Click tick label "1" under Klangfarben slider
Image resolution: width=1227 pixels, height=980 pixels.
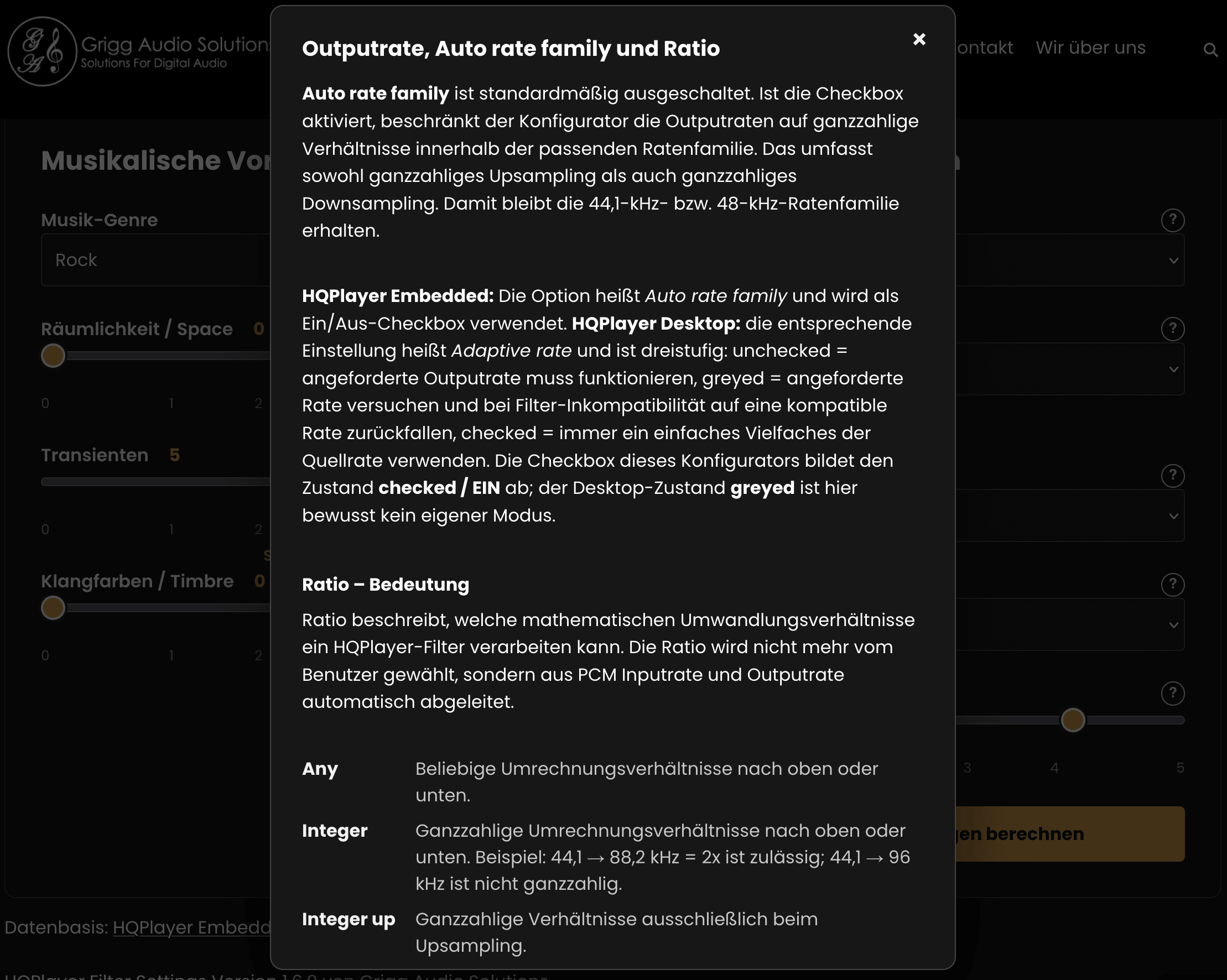click(x=171, y=655)
